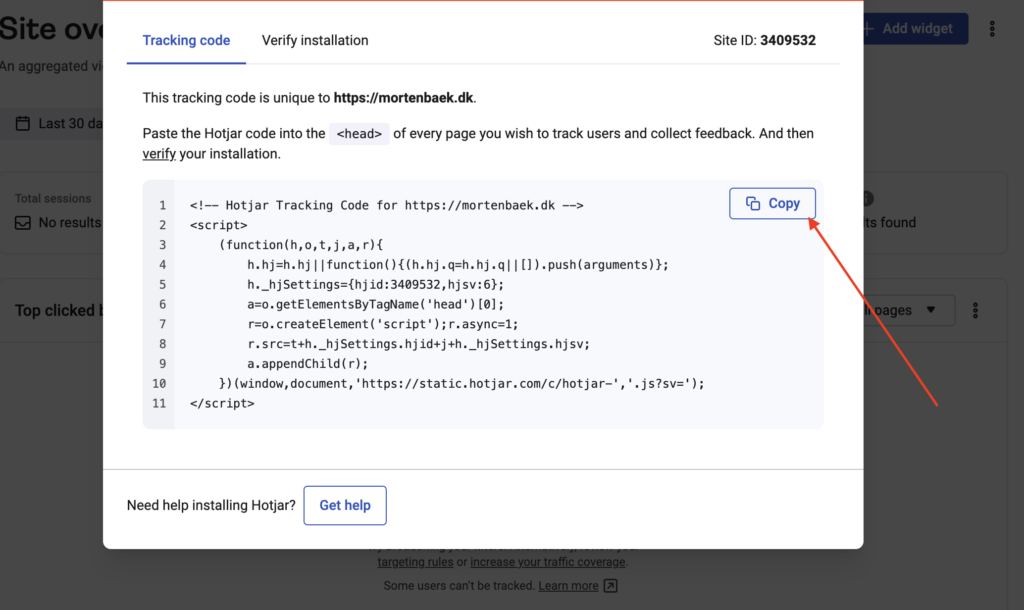Click the plus icon on Add widget

tap(868, 29)
